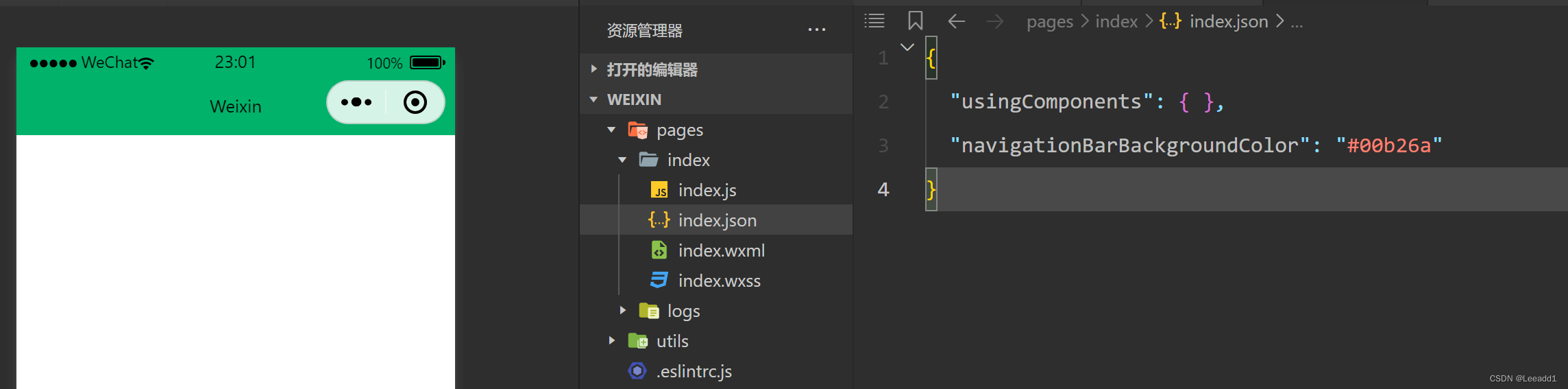This screenshot has height=389, width=1568.
Task: Expand the utils folder arrow
Action: point(611,341)
